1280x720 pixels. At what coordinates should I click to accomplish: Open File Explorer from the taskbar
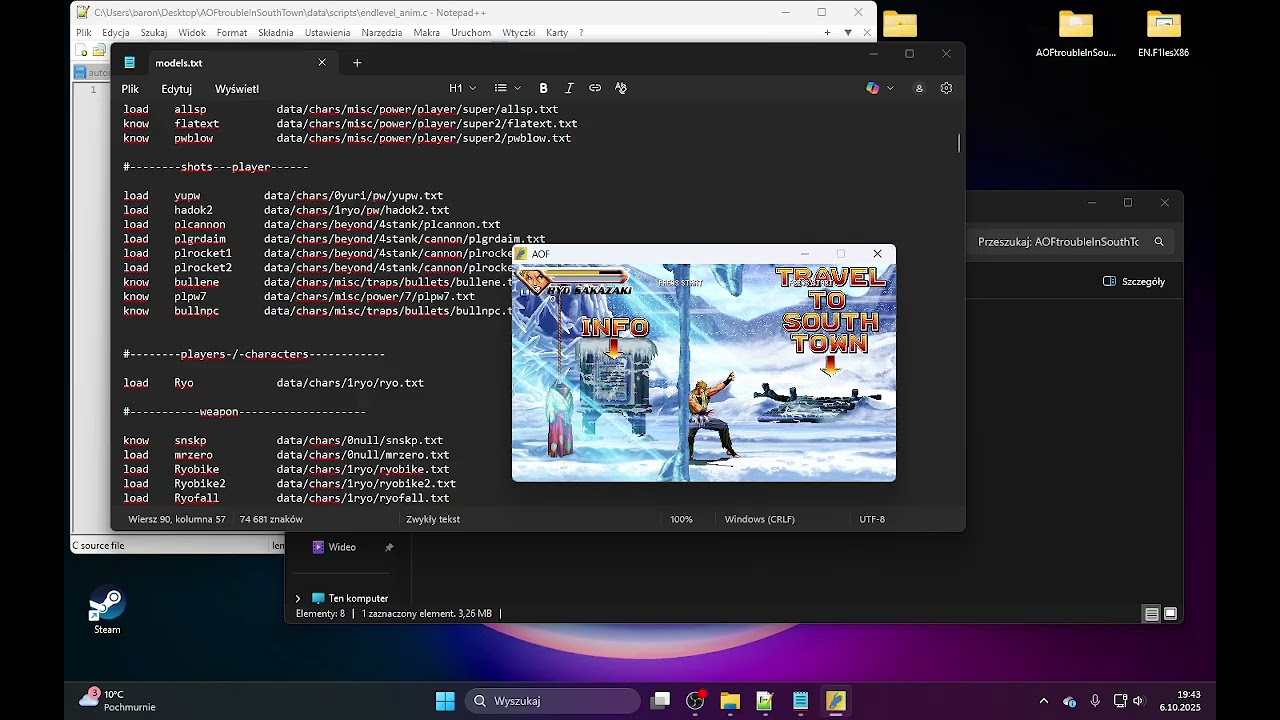[730, 701]
